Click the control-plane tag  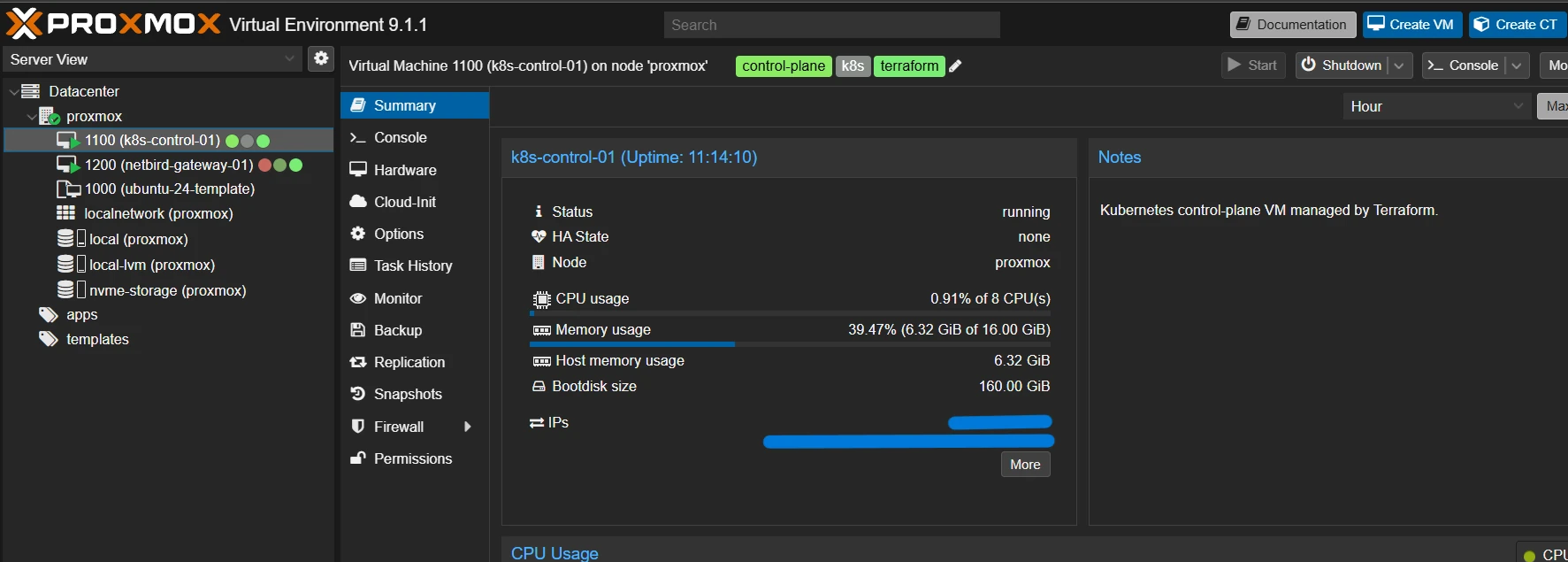click(x=784, y=65)
